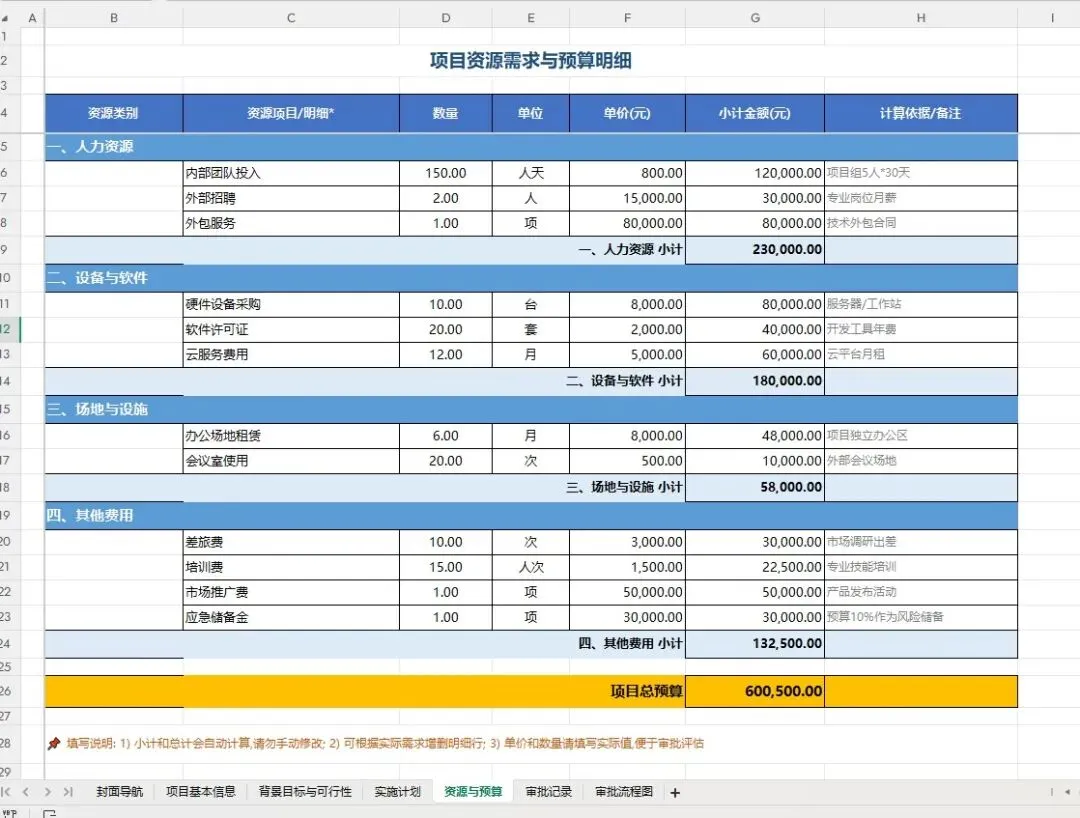
Task: Select the 差旅费 cell
Action: pyautogui.click(x=291, y=543)
